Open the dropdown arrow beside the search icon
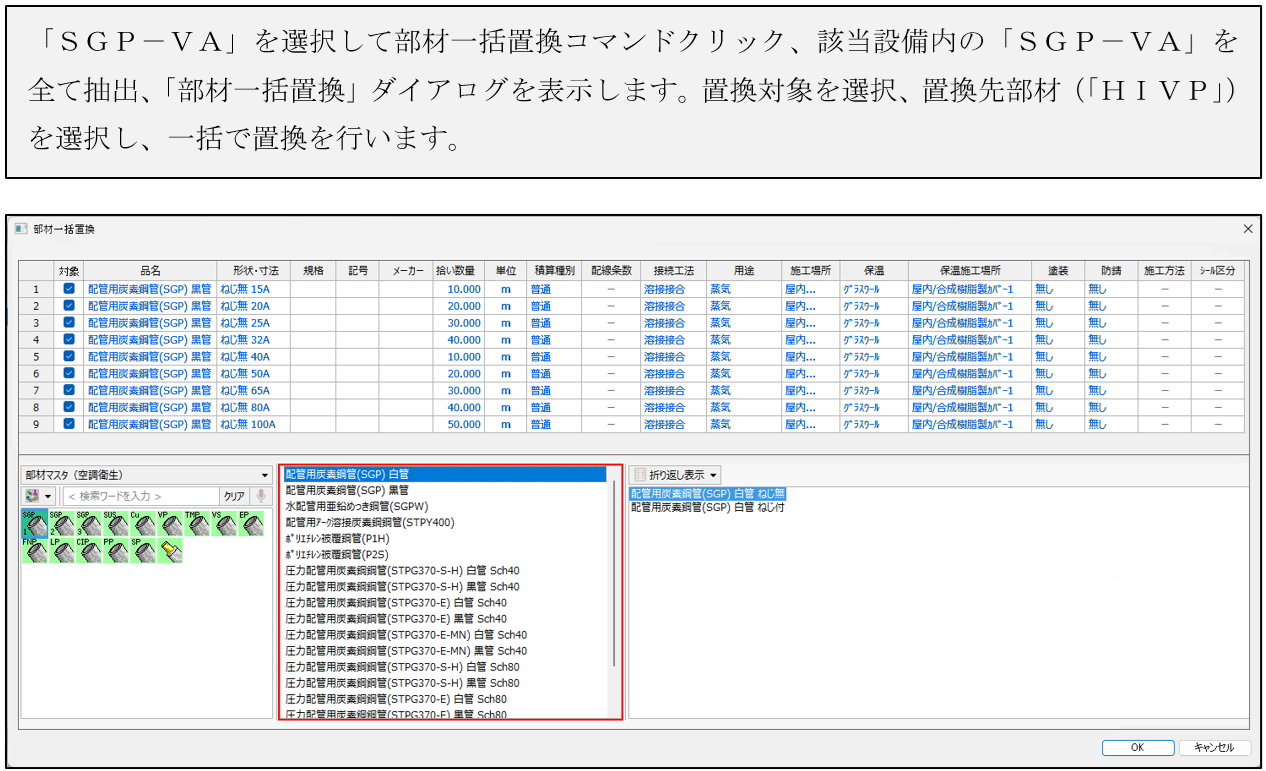Screen dimensions: 1266x771 tap(49, 496)
